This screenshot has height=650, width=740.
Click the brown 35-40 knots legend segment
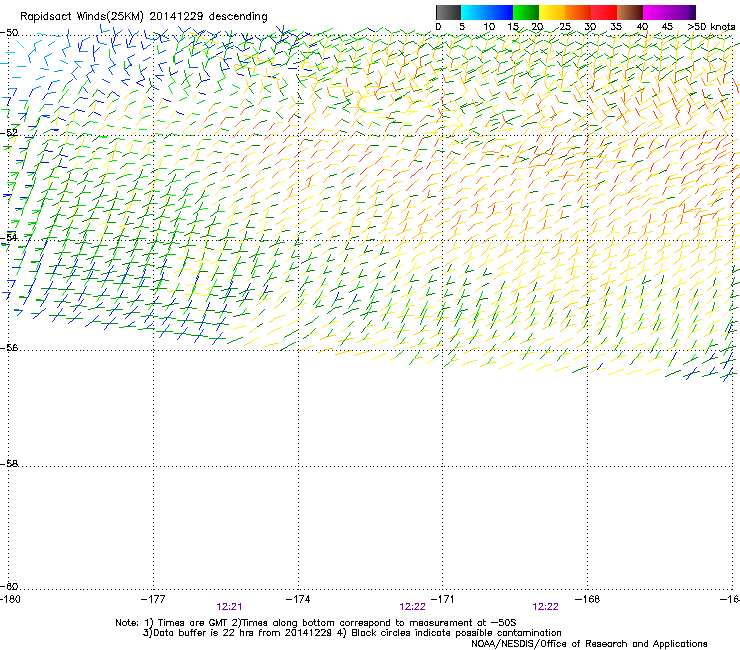[x=630, y=12]
